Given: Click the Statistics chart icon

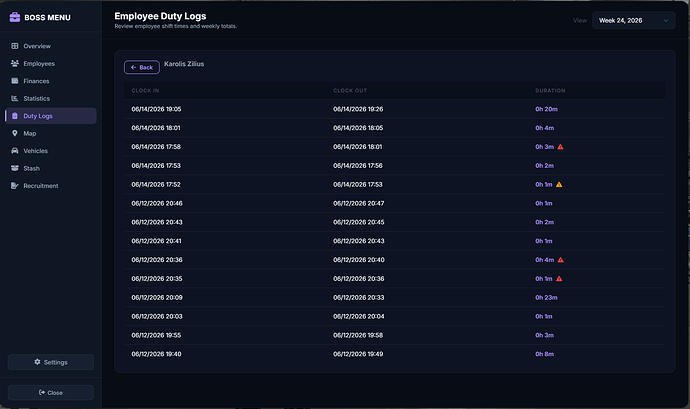Looking at the screenshot, I should pos(15,98).
